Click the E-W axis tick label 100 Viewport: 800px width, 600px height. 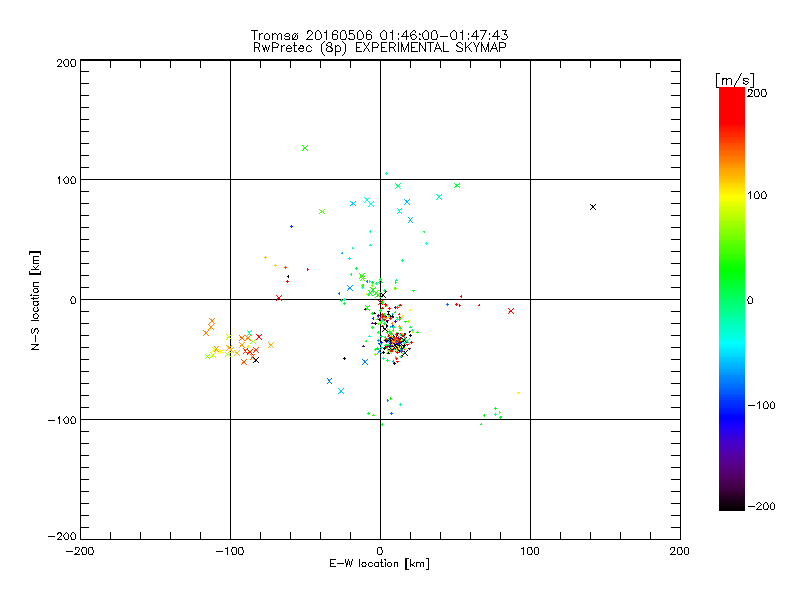tap(530, 551)
